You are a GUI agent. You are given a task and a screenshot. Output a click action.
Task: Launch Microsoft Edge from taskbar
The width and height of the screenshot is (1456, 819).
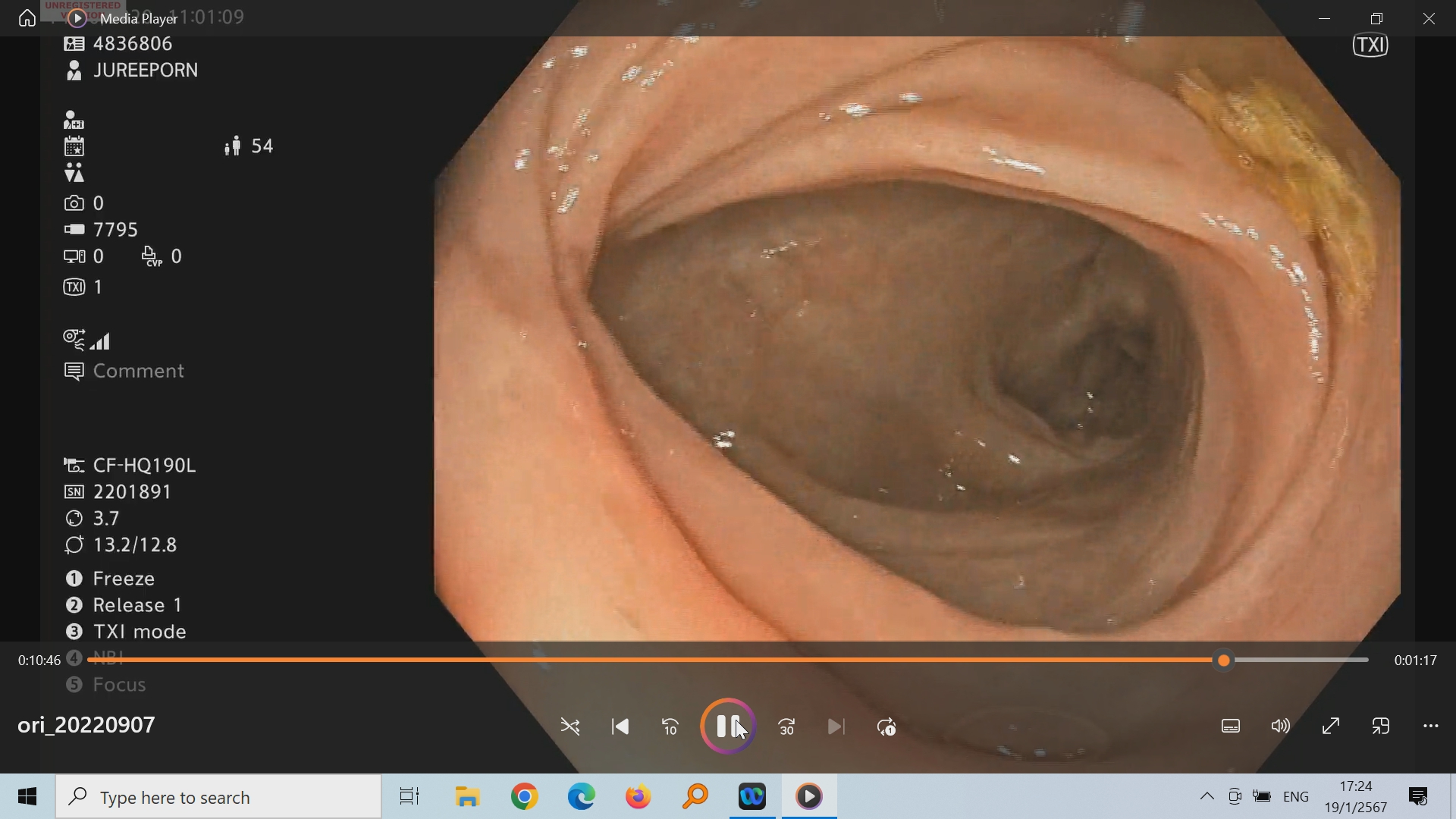click(x=582, y=797)
